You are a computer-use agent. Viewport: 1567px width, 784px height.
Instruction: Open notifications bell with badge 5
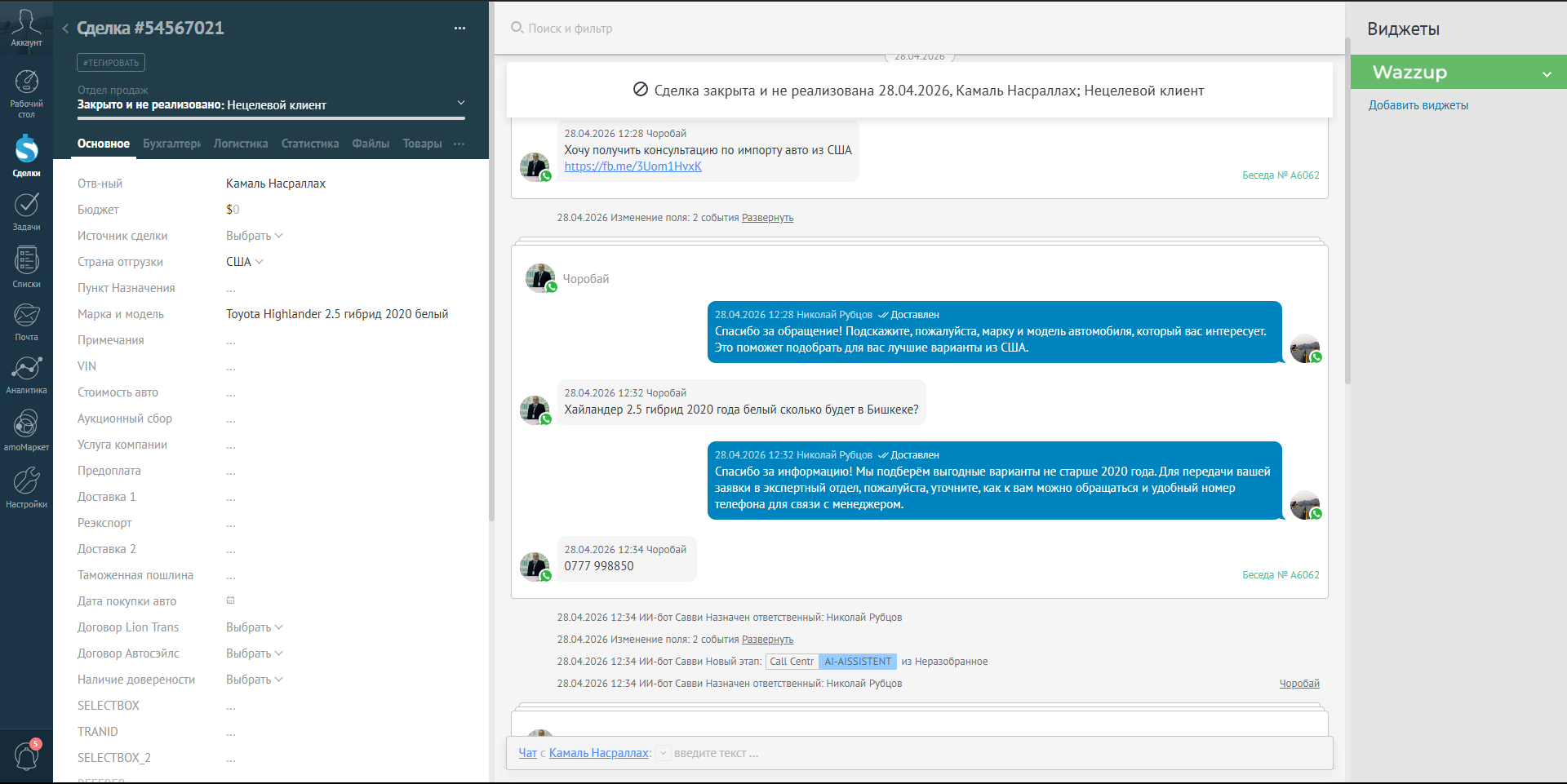pyautogui.click(x=26, y=755)
